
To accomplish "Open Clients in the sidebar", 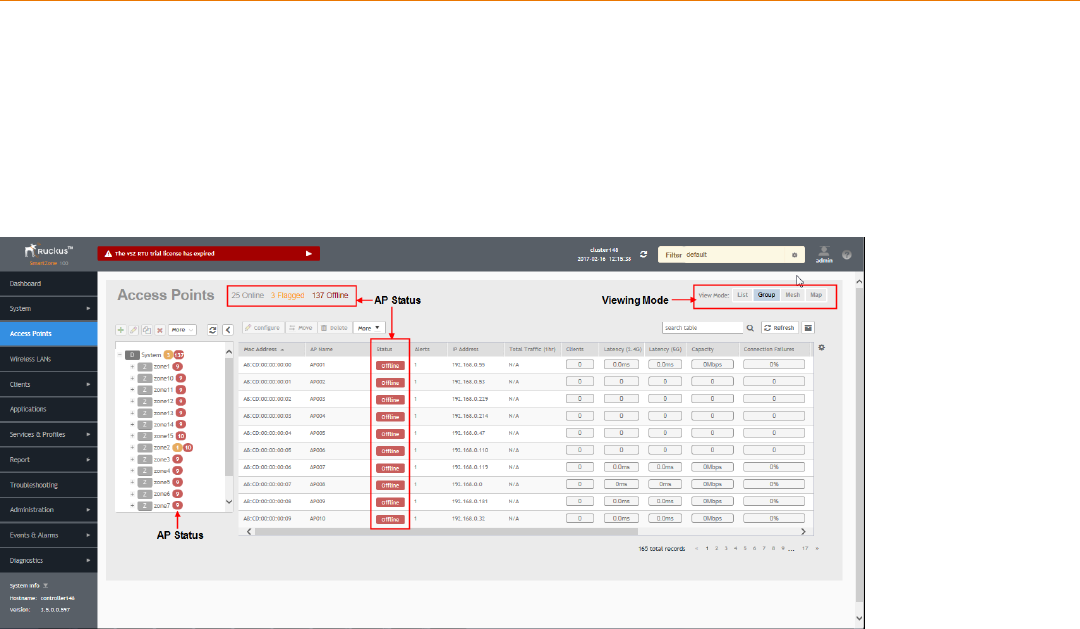I will coord(48,384).
